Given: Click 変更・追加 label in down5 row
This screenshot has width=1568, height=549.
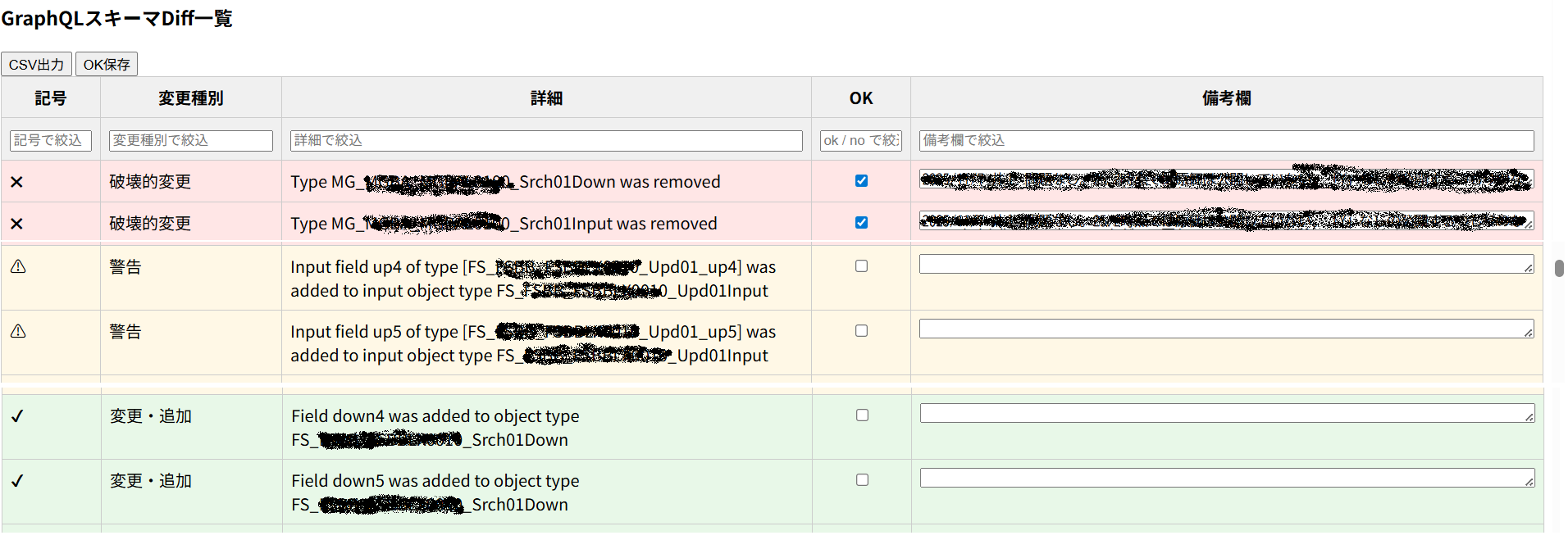Looking at the screenshot, I should 151,481.
